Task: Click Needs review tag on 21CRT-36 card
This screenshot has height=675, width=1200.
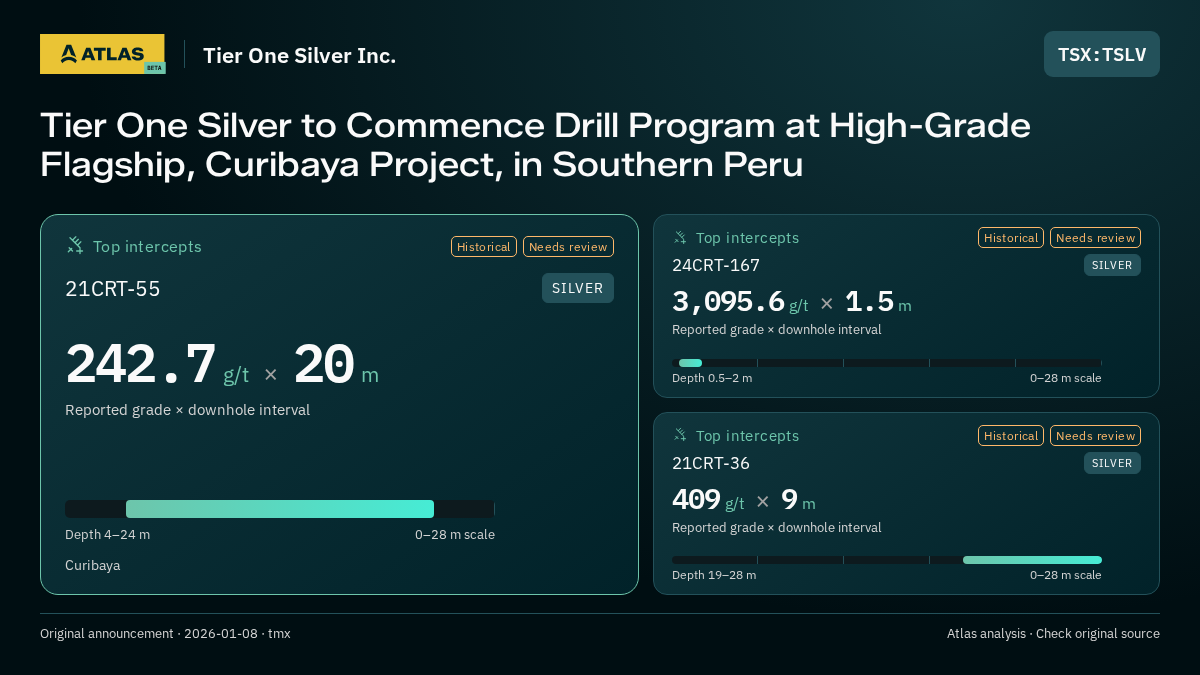Action: point(1095,436)
